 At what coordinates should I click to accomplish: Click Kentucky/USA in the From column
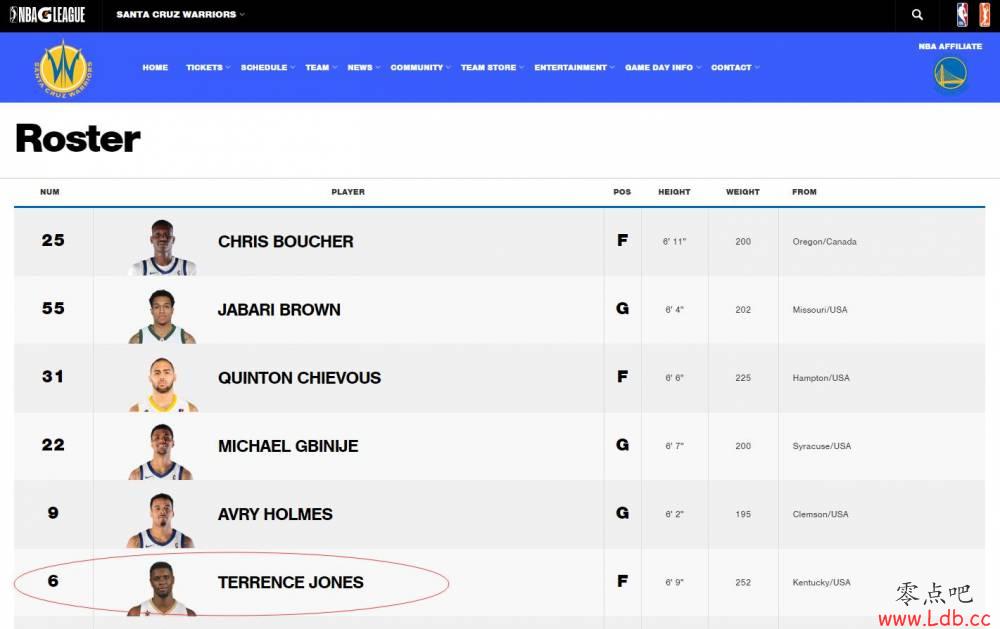click(821, 583)
